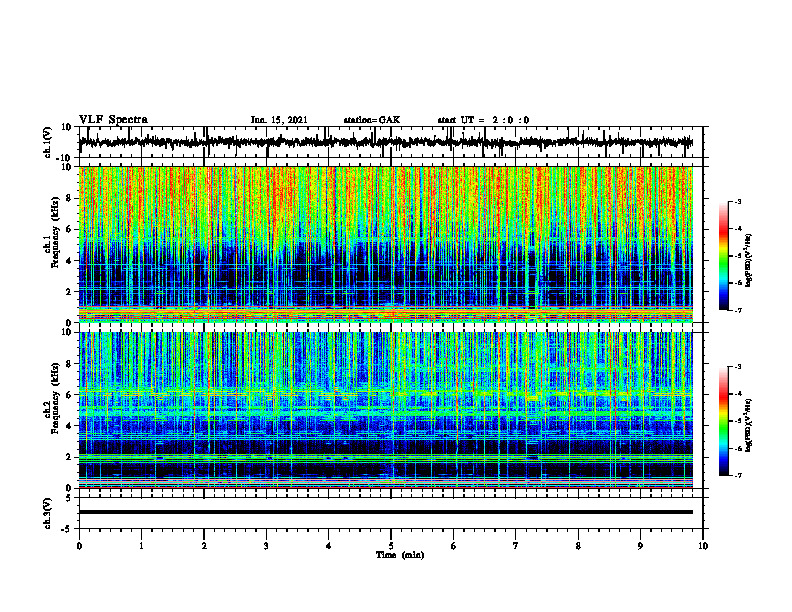Click the "-10" tick on ch.1(V) axis
Screen dimensions: 792x612
pos(65,158)
